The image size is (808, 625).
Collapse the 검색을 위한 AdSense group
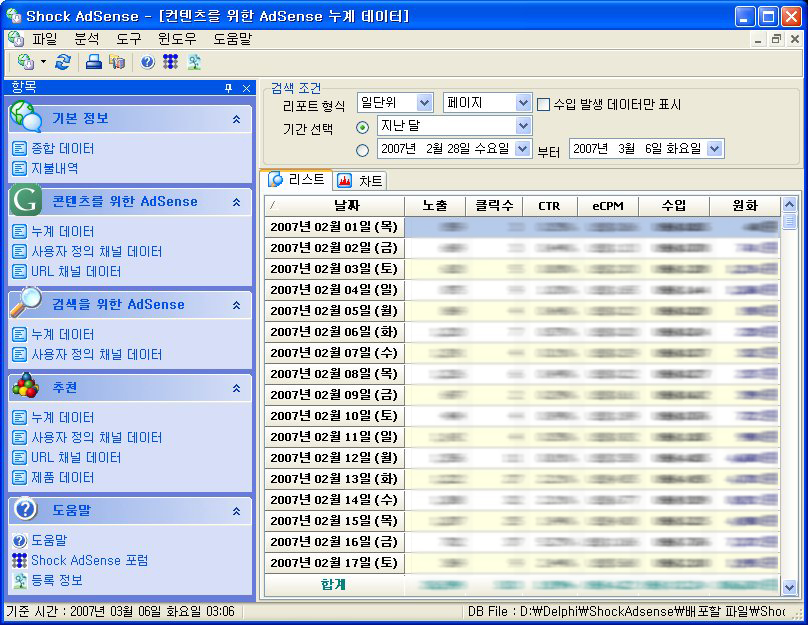click(x=236, y=305)
